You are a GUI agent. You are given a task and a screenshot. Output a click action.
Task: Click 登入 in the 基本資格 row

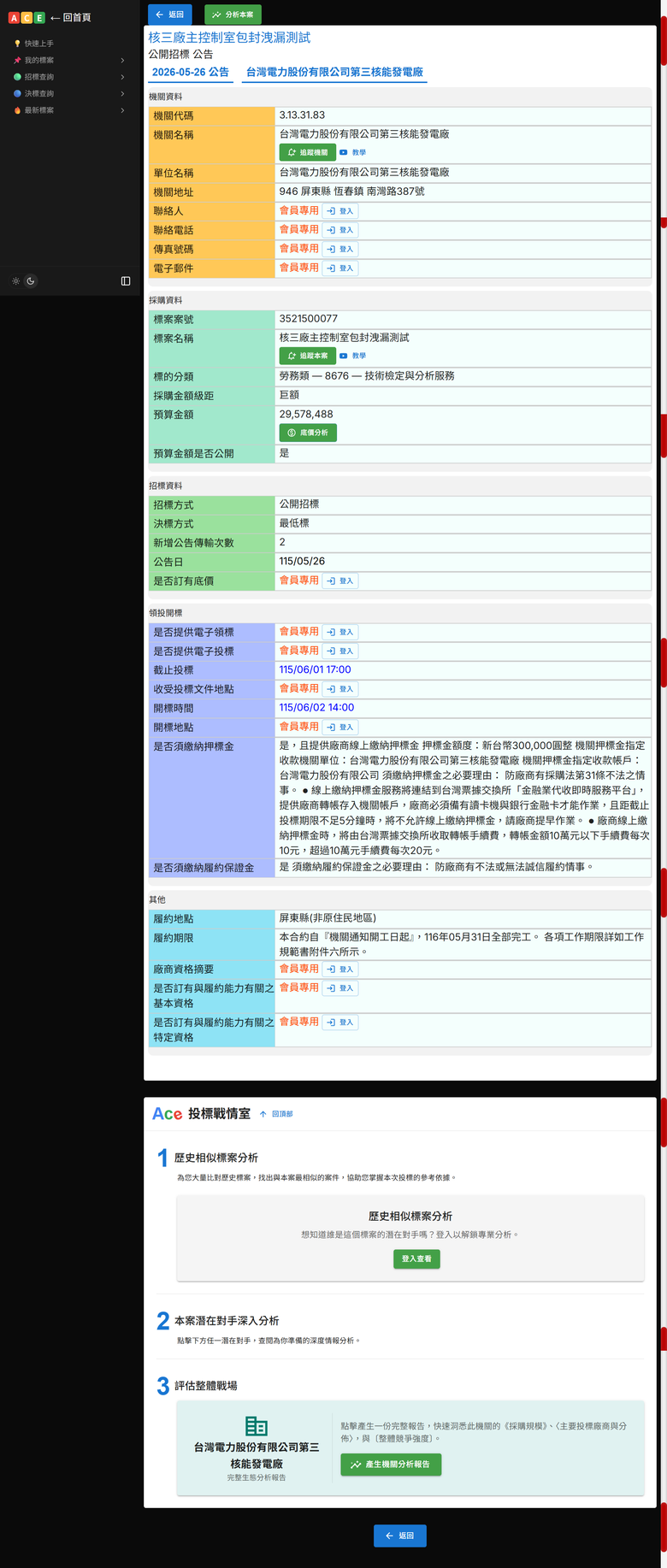[x=340, y=988]
